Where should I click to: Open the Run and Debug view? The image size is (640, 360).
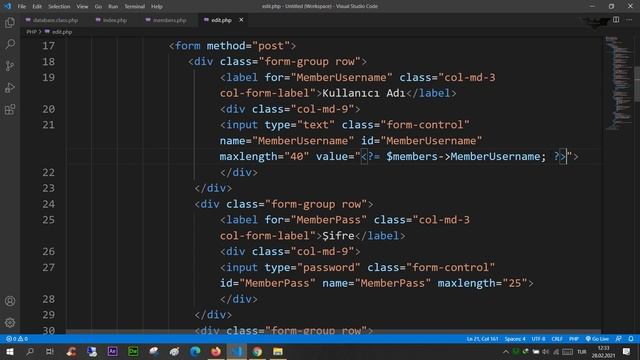pyautogui.click(x=10, y=87)
